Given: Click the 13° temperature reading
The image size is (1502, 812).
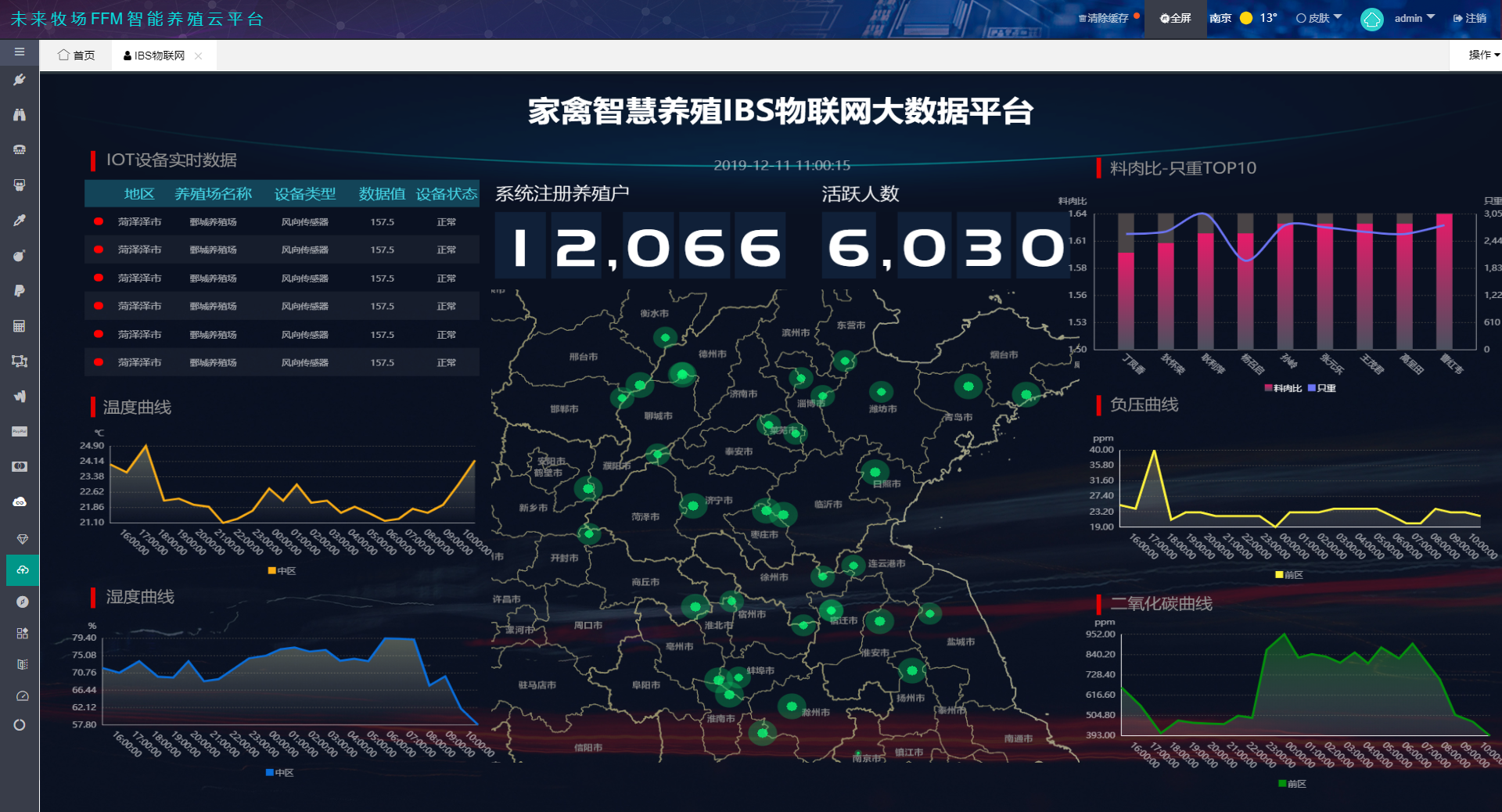Looking at the screenshot, I should tap(1268, 18).
